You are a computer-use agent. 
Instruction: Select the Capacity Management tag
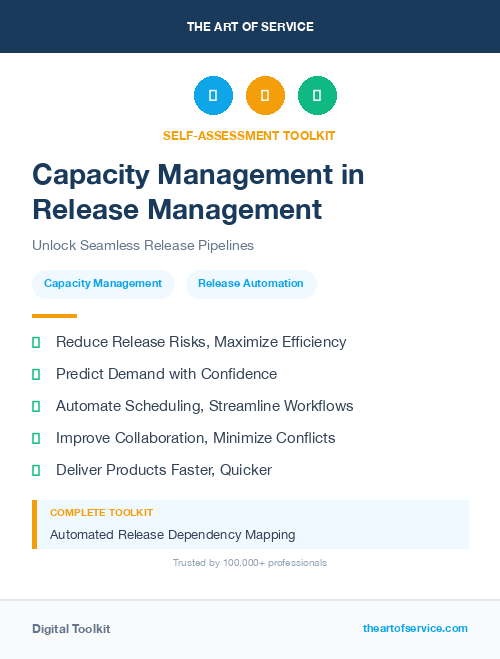coord(103,284)
